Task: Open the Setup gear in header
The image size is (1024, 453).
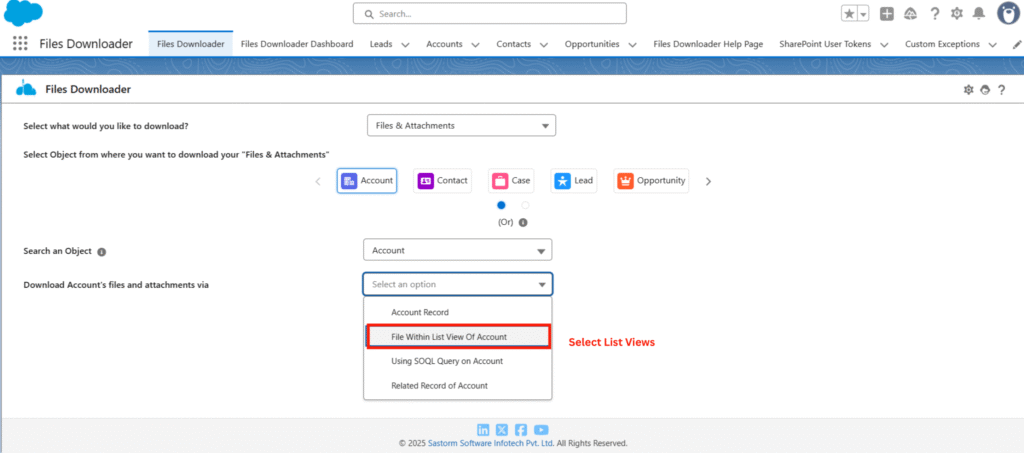Action: coord(957,14)
